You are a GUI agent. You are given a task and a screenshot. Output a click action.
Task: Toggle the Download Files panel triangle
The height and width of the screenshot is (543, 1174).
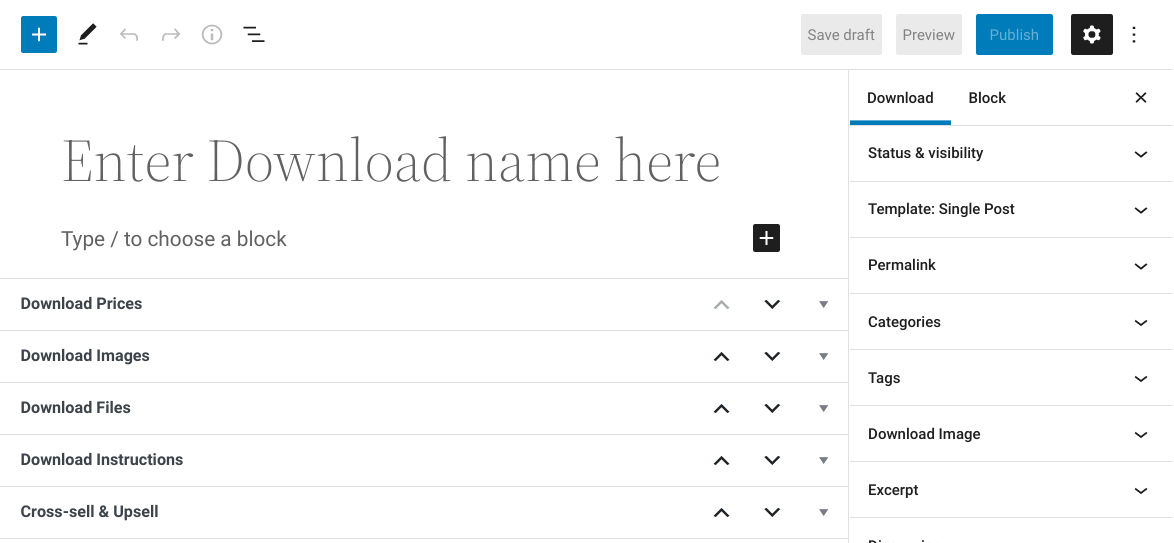tap(823, 408)
